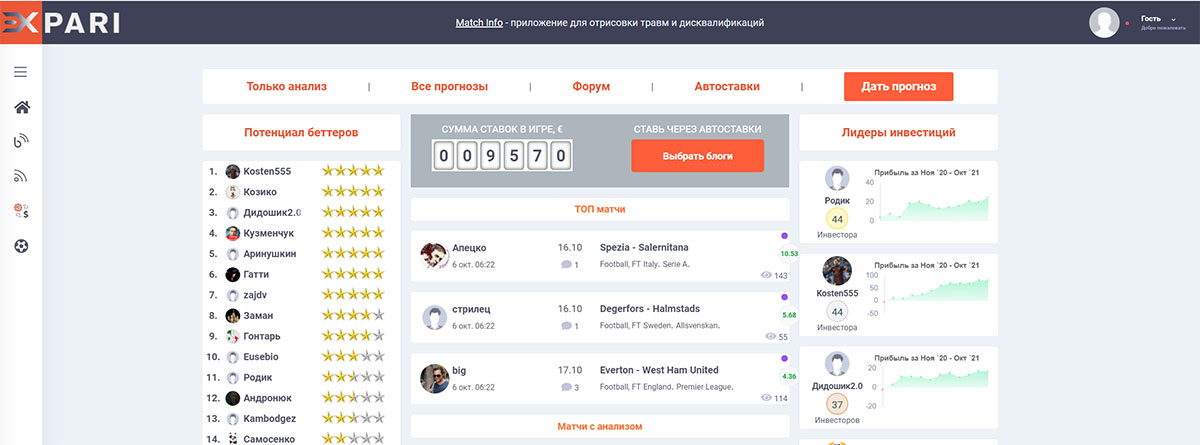
Task: Click the guest user avatar
Action: click(1104, 22)
